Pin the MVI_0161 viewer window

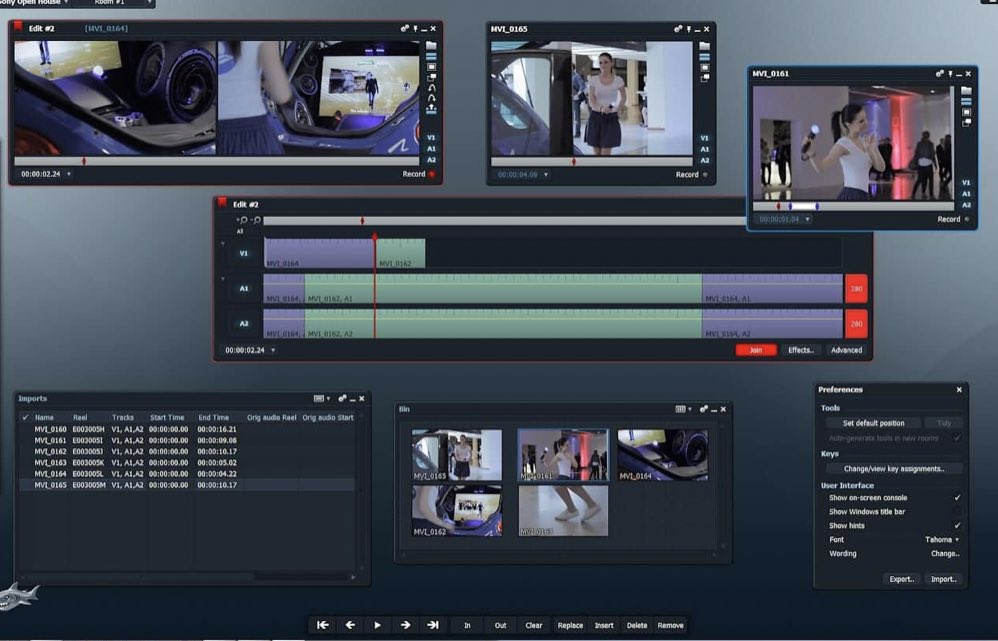[x=950, y=74]
